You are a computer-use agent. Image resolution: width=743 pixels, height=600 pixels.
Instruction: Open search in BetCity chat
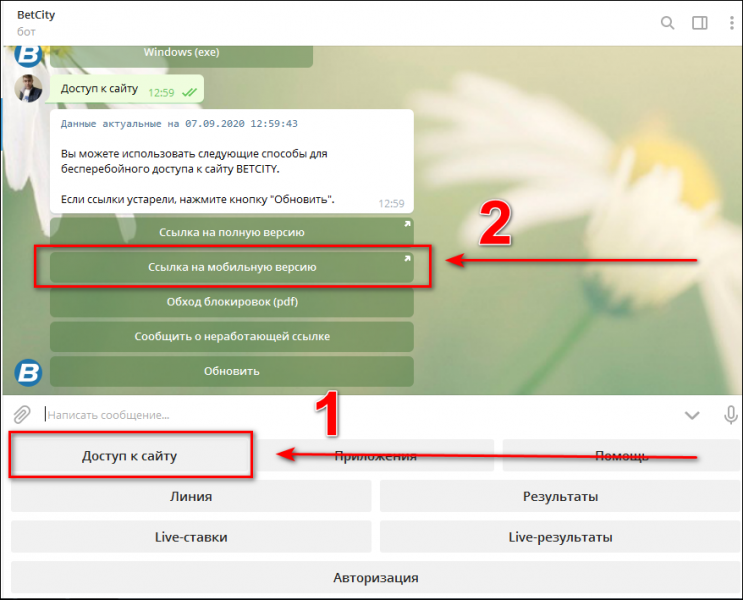(x=667, y=23)
